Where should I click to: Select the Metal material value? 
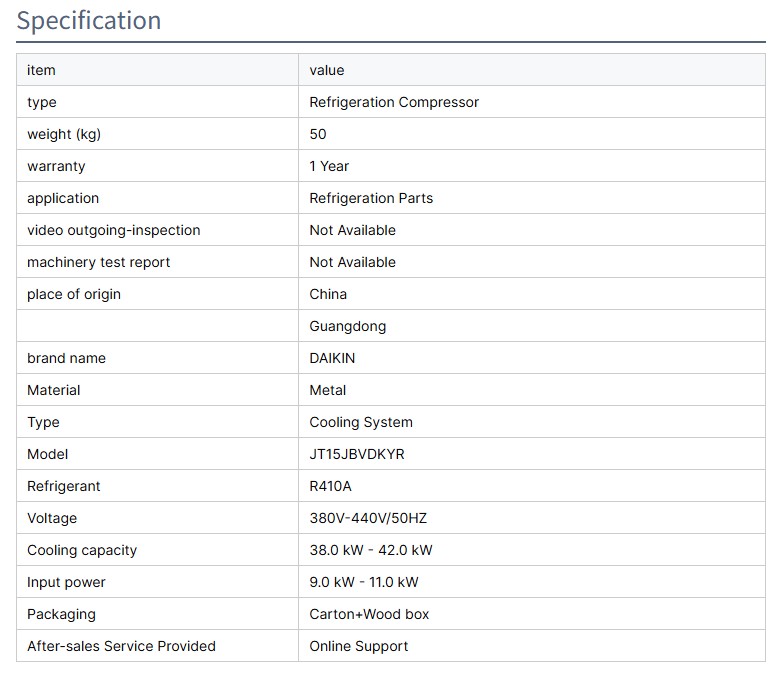[x=328, y=390]
